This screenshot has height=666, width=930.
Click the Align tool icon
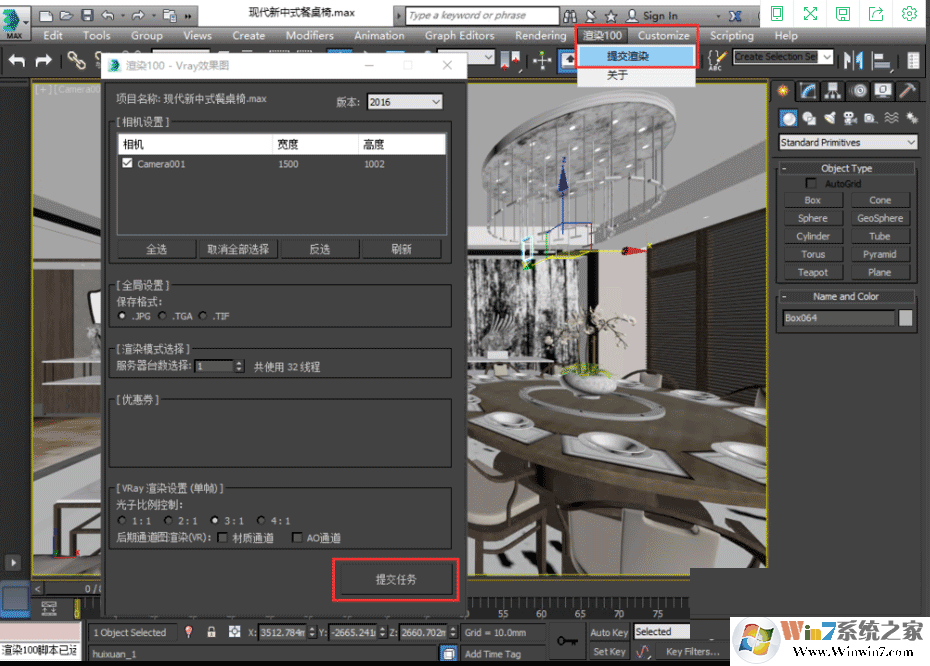click(x=882, y=60)
